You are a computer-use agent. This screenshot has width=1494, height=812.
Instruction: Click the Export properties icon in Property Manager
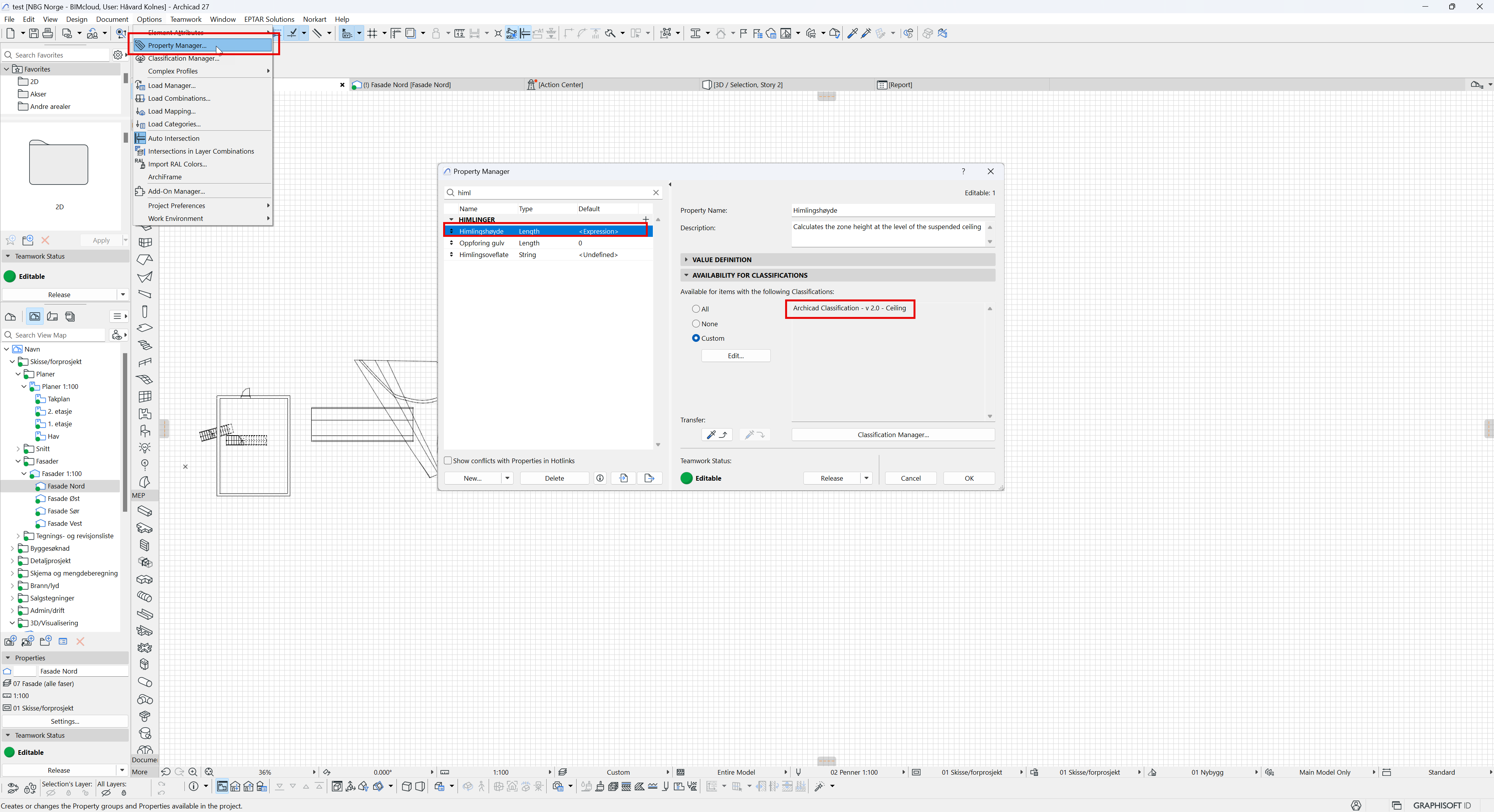(x=649, y=478)
